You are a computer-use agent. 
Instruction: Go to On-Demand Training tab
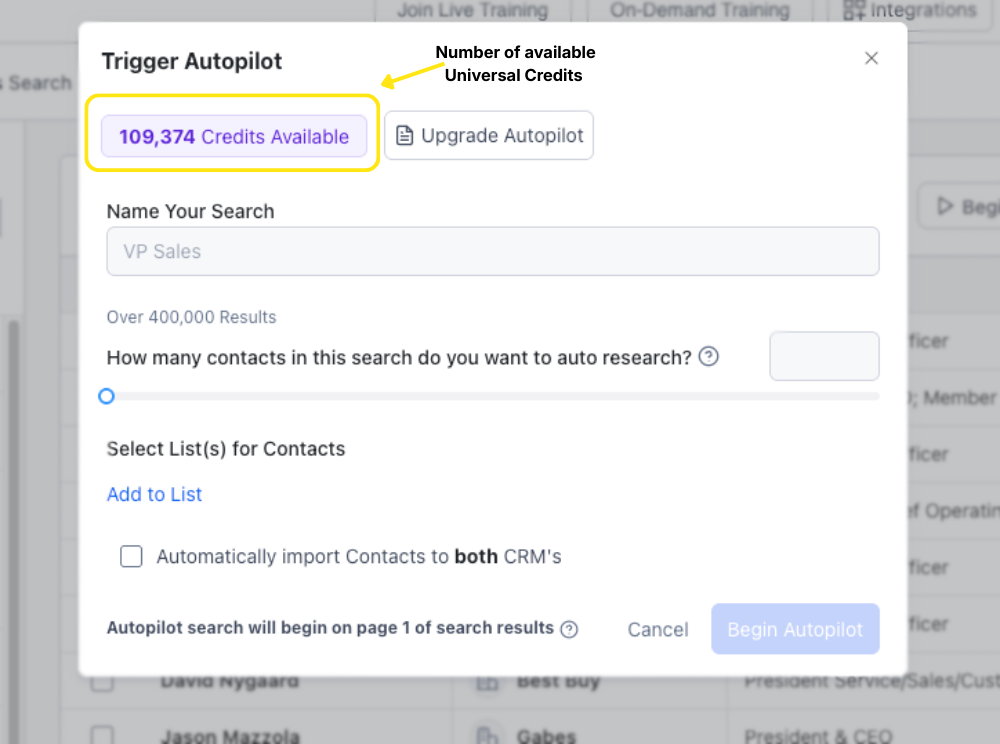pos(699,11)
